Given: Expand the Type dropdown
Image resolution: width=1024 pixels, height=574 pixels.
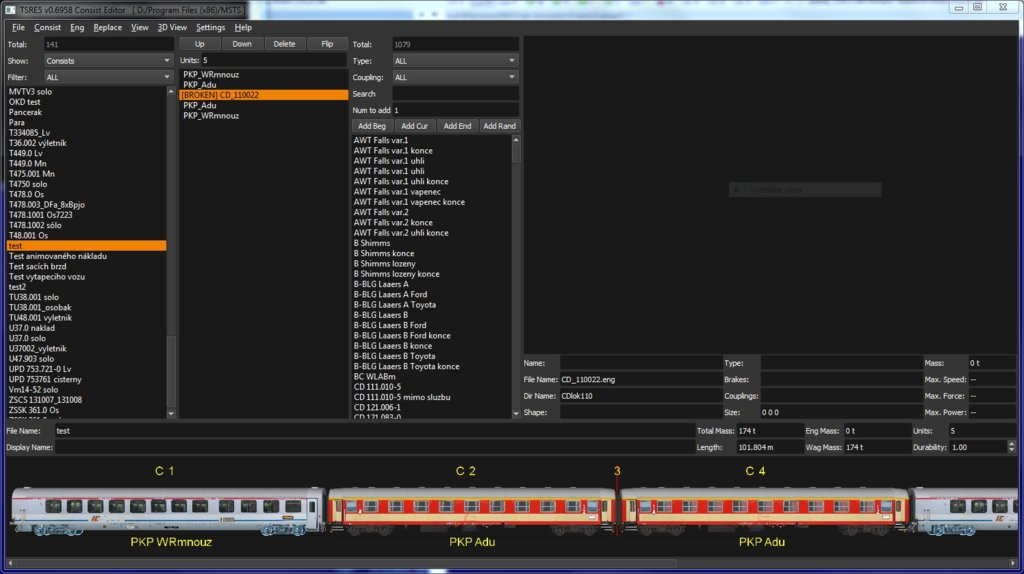Looking at the screenshot, I should (455, 61).
